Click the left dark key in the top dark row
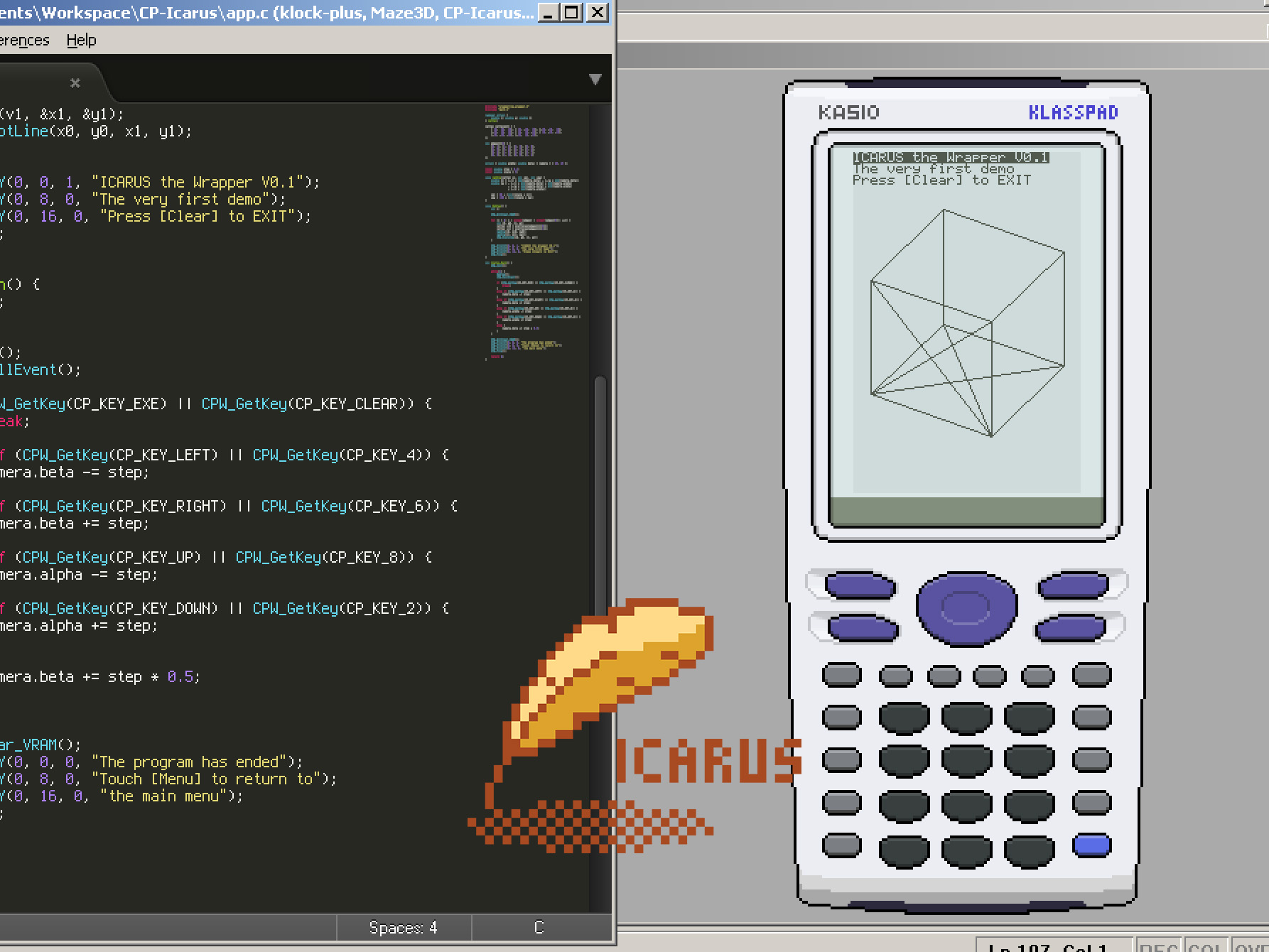The height and width of the screenshot is (952, 1269). point(904,718)
